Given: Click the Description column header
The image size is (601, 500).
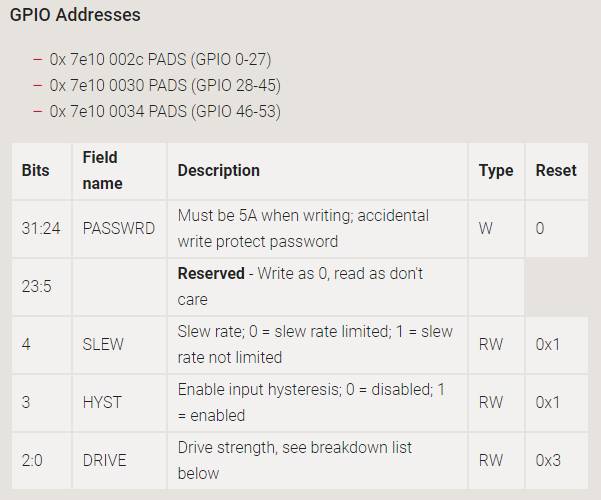Looking at the screenshot, I should tap(218, 171).
